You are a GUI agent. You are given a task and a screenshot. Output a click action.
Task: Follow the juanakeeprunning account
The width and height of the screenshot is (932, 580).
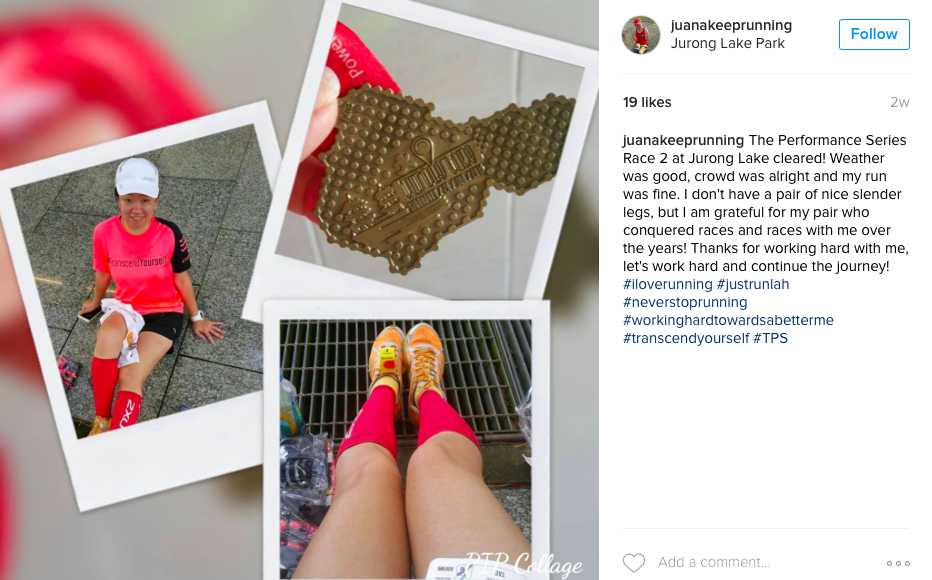tap(874, 34)
